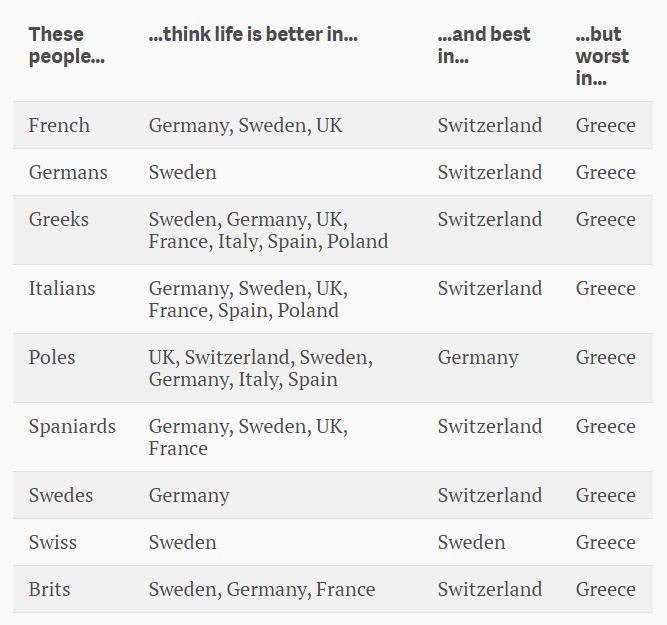
Task: Click "Greece" in the Brits row
Action: 605,589
